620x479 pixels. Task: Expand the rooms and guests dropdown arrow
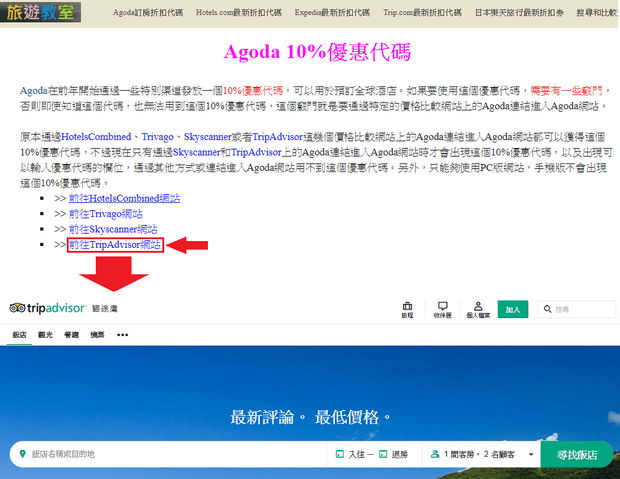[531, 454]
